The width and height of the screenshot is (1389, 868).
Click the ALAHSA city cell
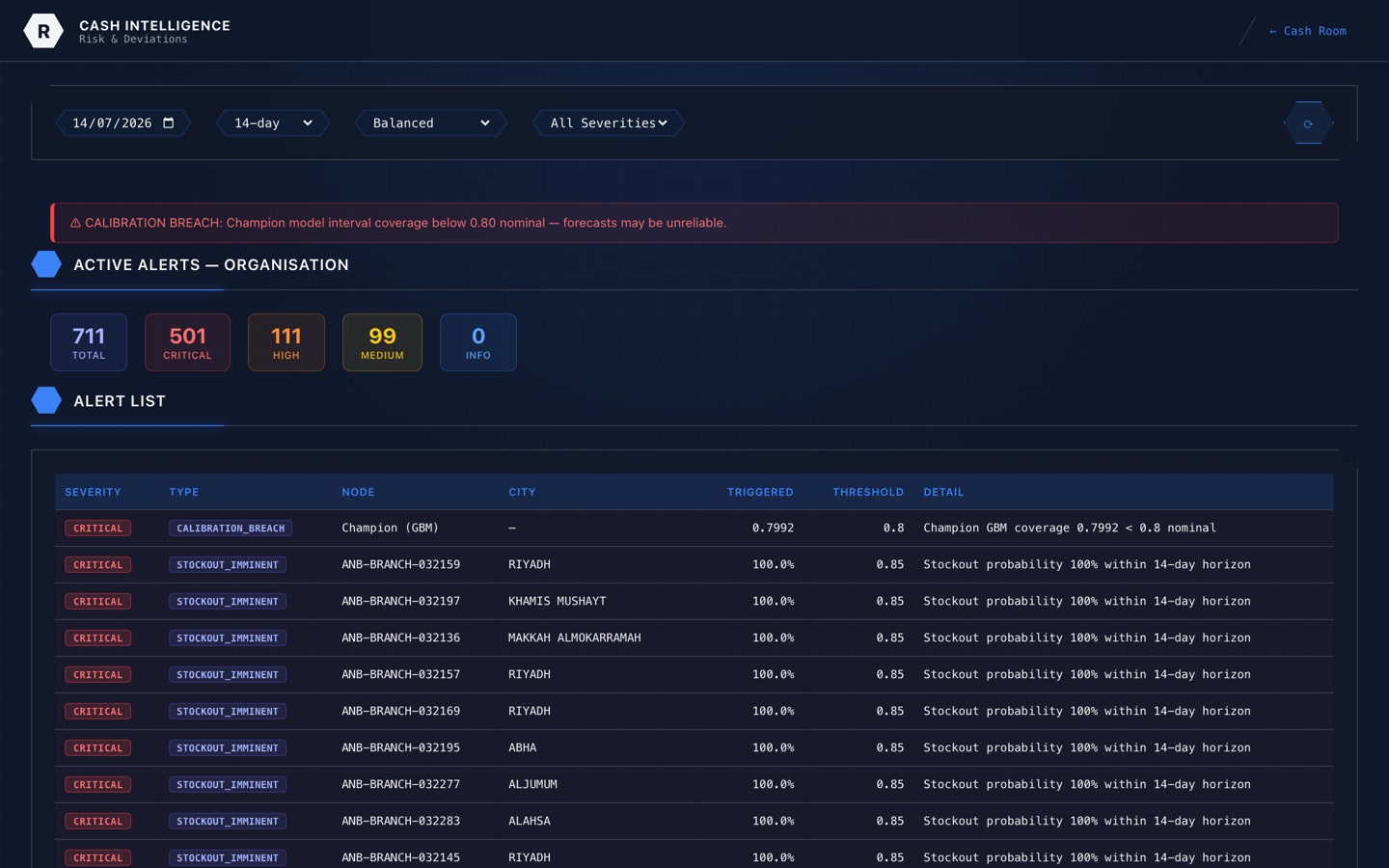(x=530, y=821)
